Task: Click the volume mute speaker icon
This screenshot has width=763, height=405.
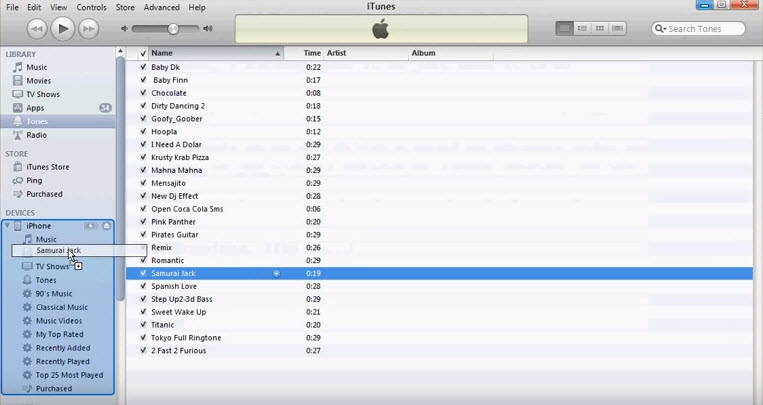Action: point(125,29)
